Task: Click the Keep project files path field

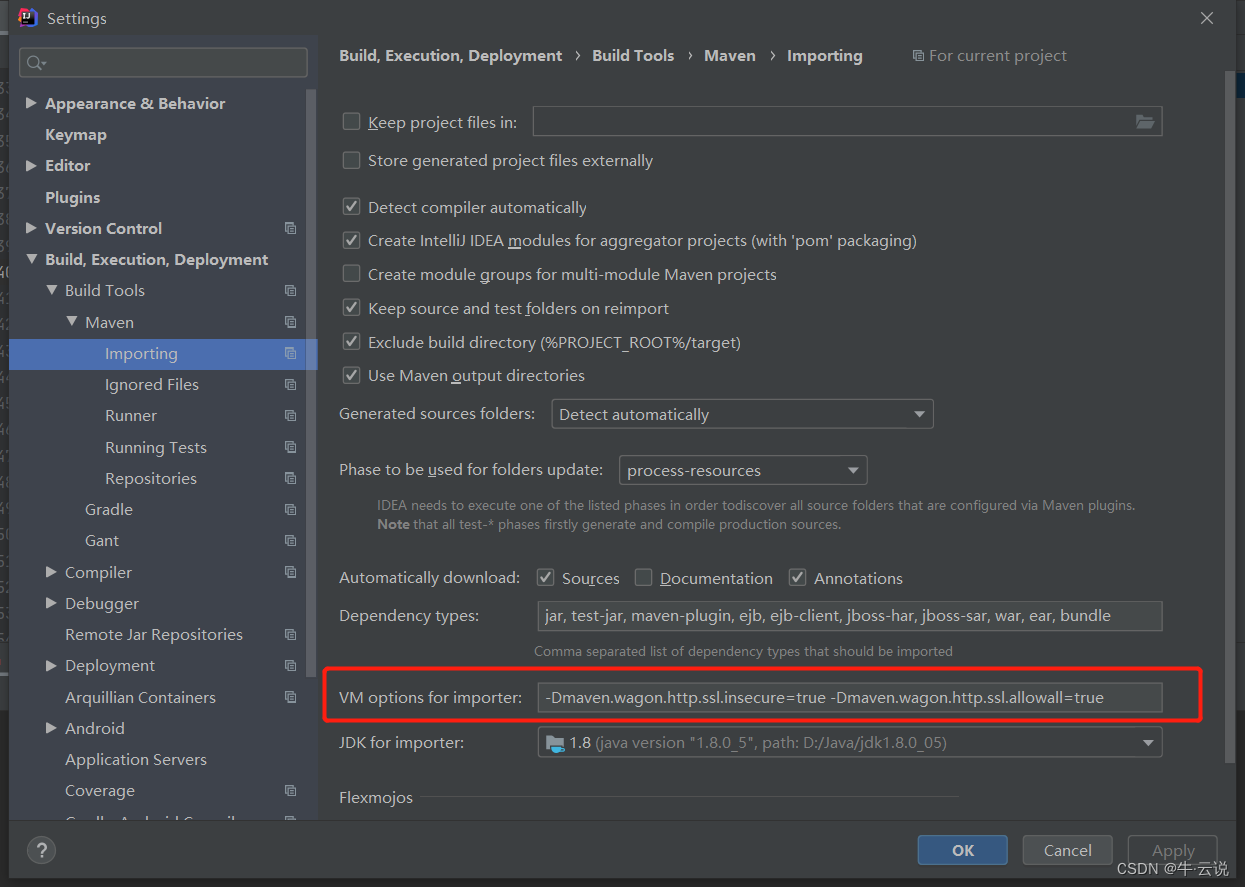Action: pyautogui.click(x=847, y=122)
